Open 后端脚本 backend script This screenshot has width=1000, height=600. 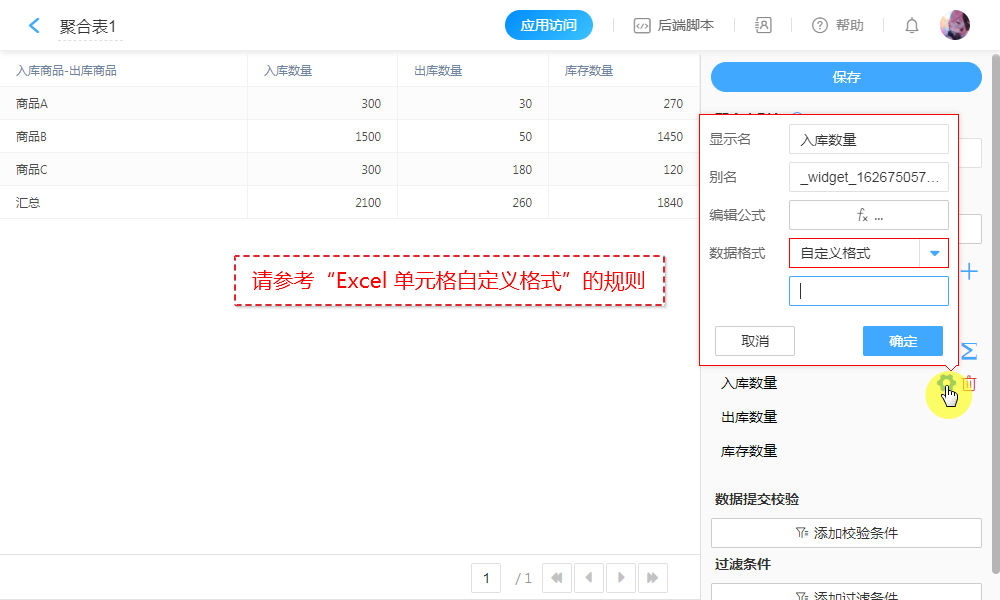coord(674,26)
